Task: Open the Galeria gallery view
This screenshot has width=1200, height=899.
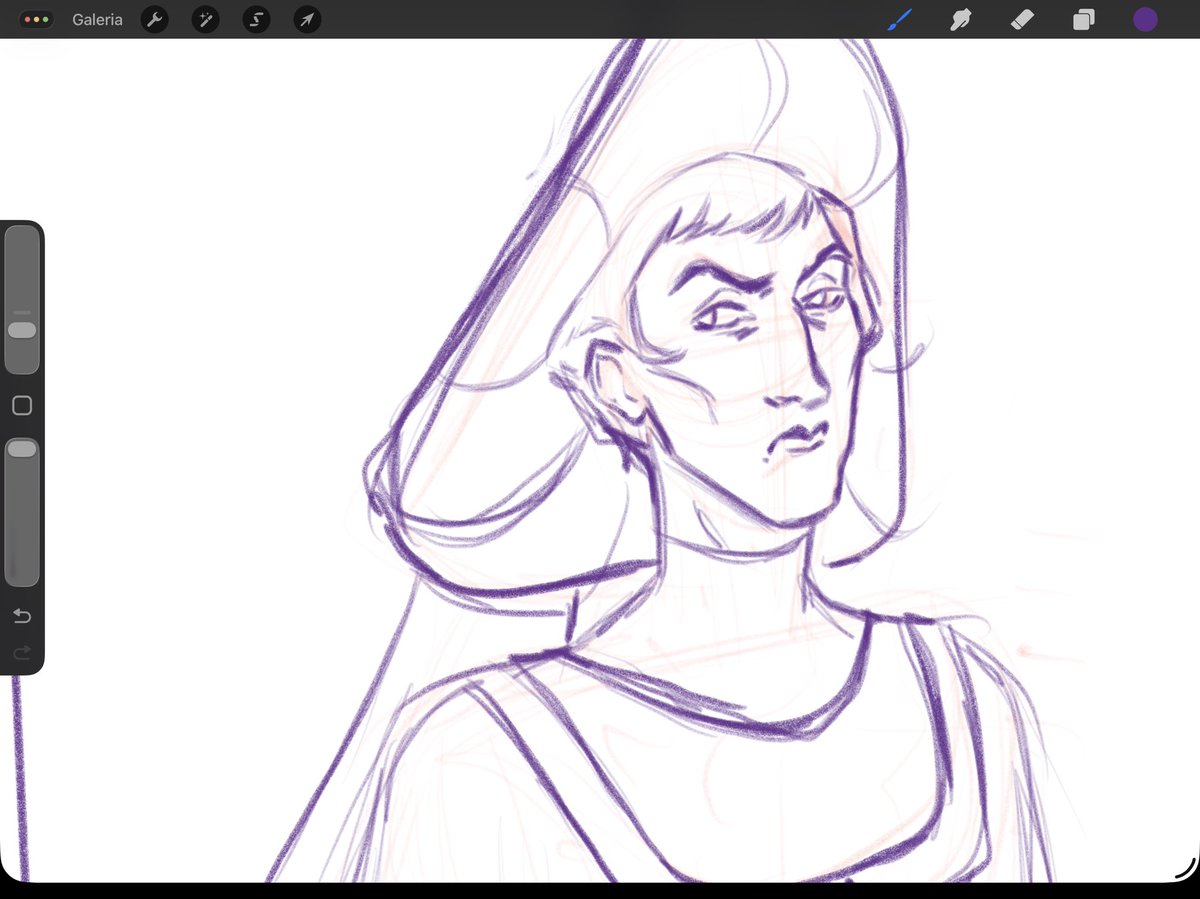Action: pyautogui.click(x=97, y=19)
